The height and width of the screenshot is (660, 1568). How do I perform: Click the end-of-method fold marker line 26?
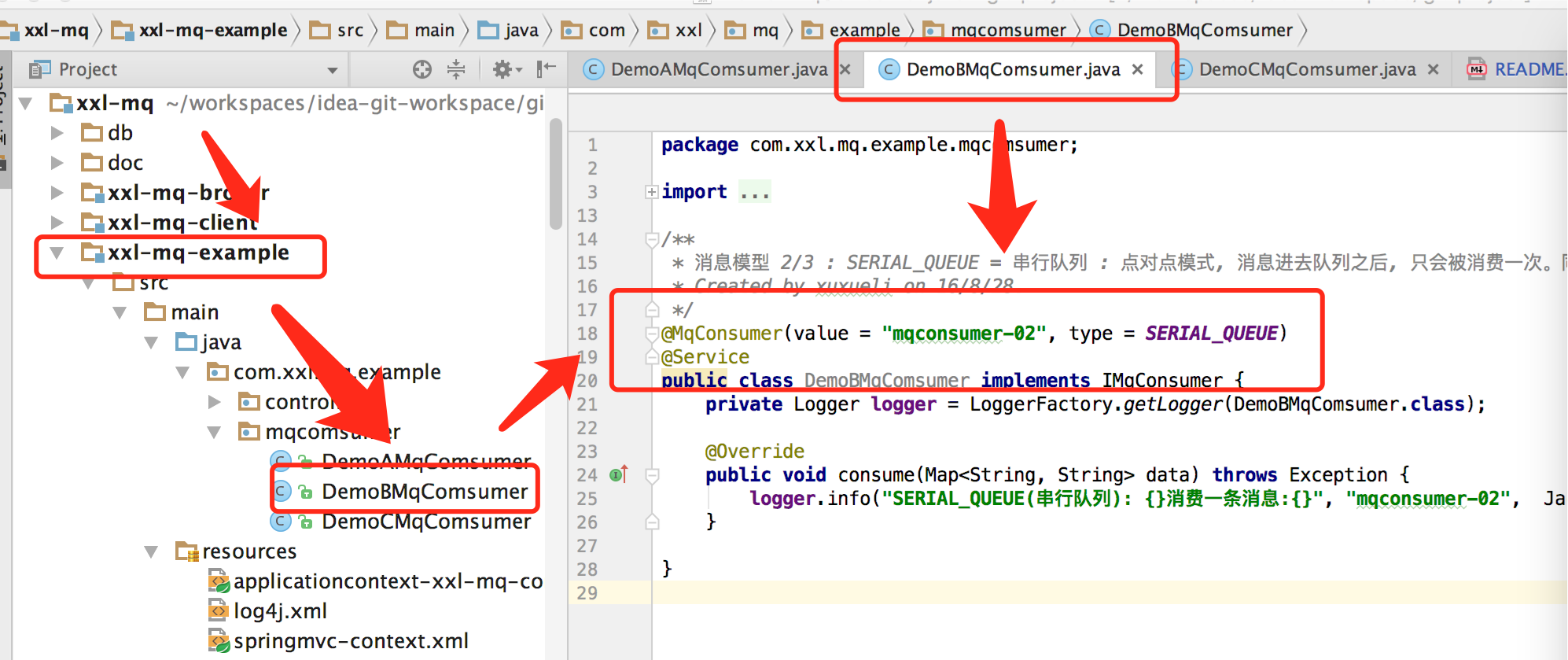pyautogui.click(x=652, y=522)
